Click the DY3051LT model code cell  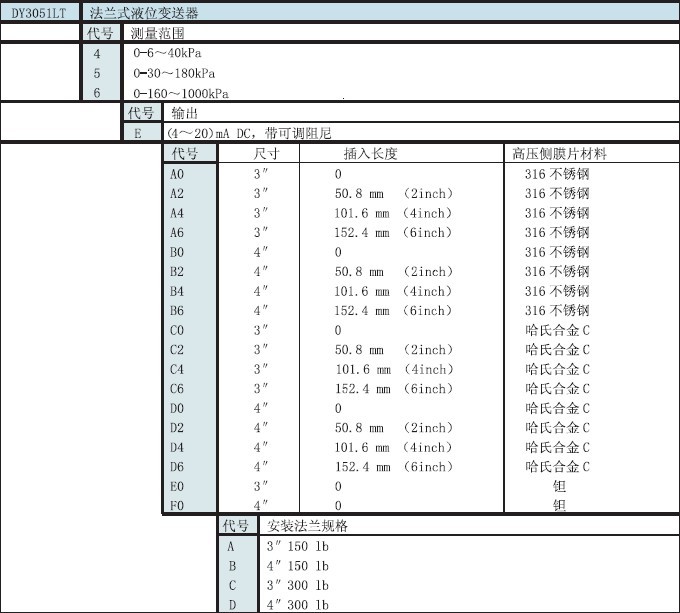coord(38,13)
